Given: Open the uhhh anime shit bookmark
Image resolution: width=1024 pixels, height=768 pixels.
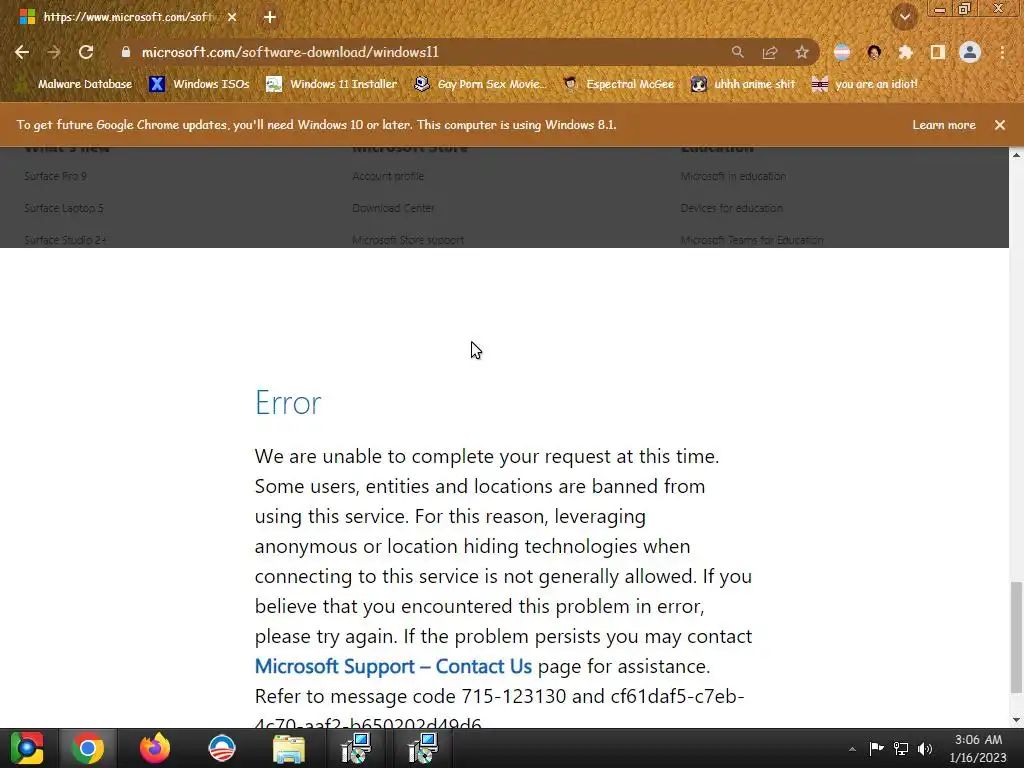Looking at the screenshot, I should click(743, 84).
